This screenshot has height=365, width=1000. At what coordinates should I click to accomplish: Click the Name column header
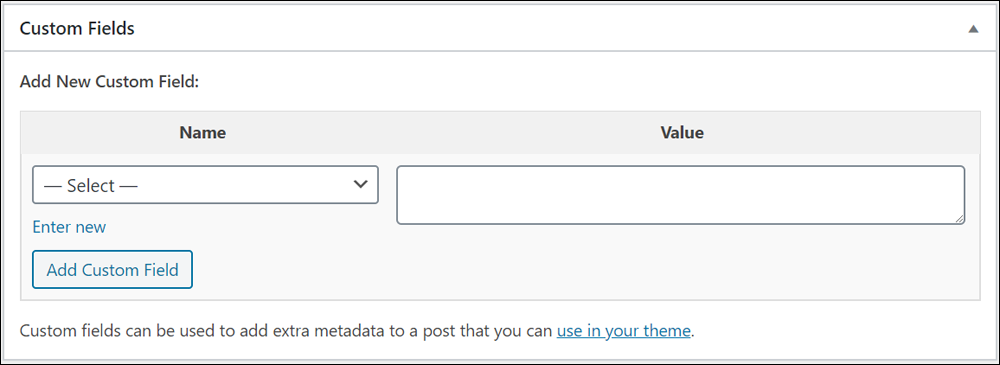coord(203,133)
